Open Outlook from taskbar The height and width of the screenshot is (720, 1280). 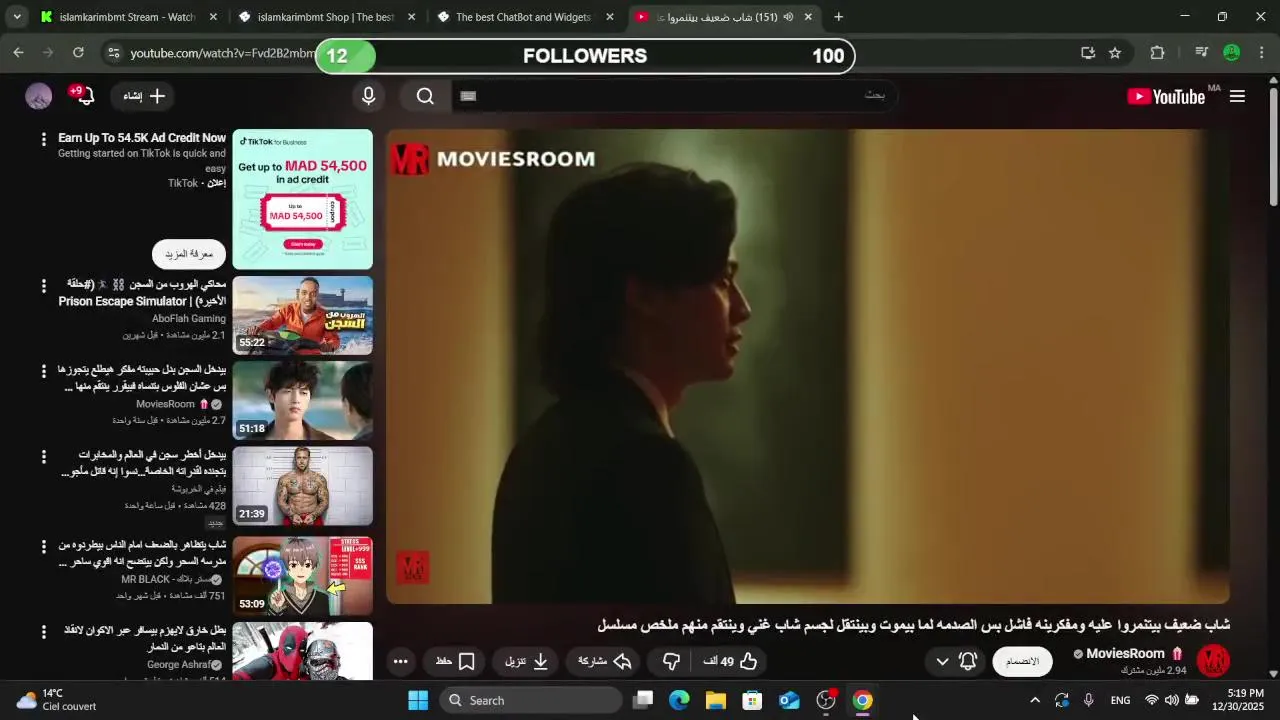tap(789, 700)
